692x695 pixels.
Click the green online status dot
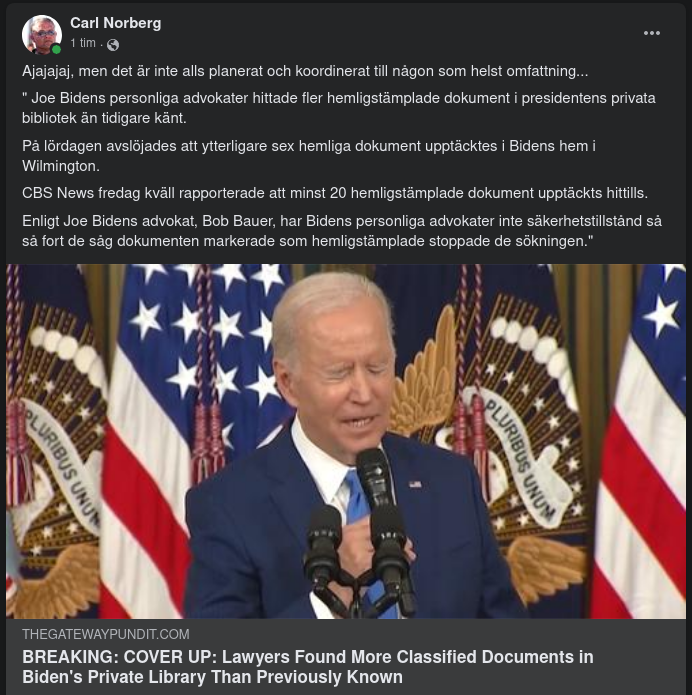tap(57, 49)
